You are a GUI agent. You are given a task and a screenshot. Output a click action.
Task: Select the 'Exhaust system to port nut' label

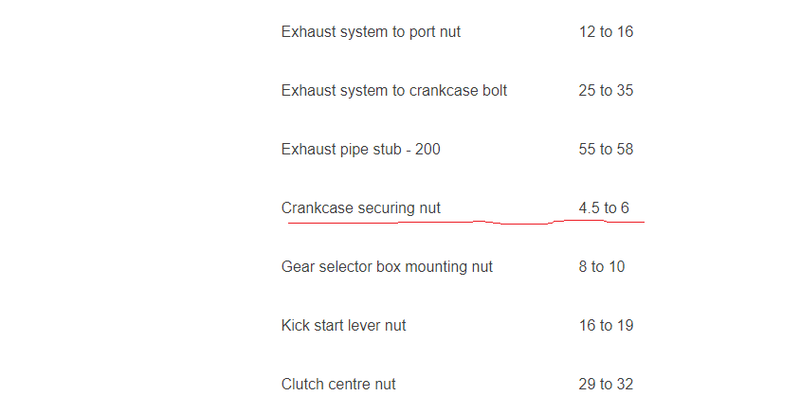click(x=371, y=32)
